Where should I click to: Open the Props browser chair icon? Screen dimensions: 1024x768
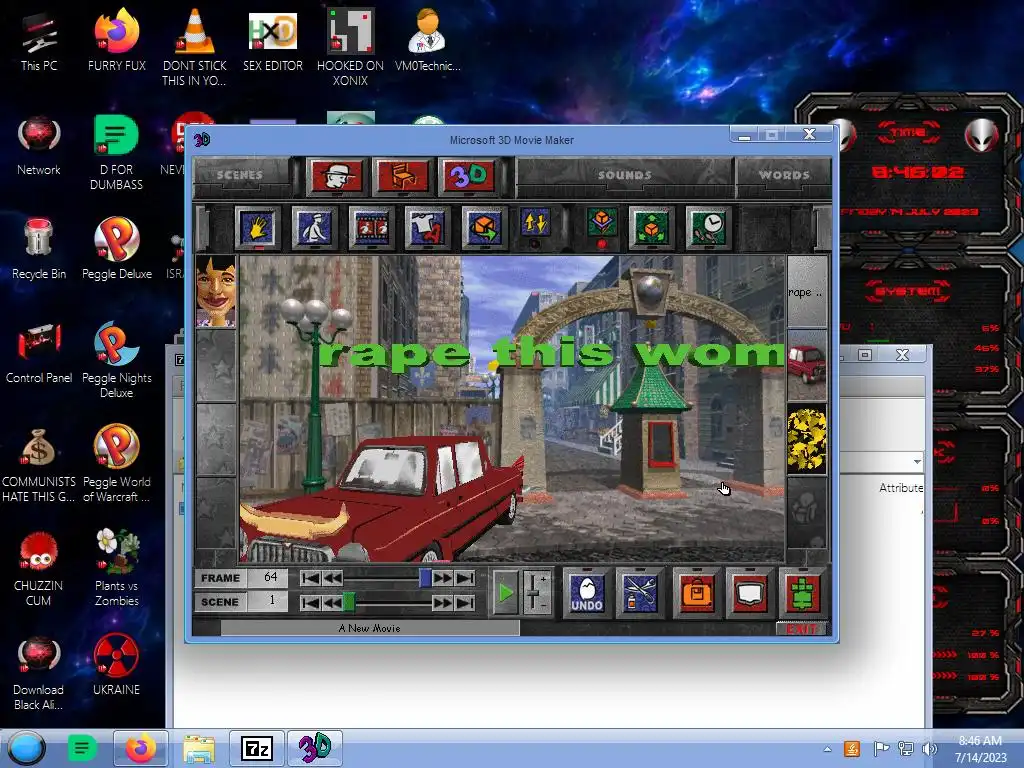[x=403, y=176]
